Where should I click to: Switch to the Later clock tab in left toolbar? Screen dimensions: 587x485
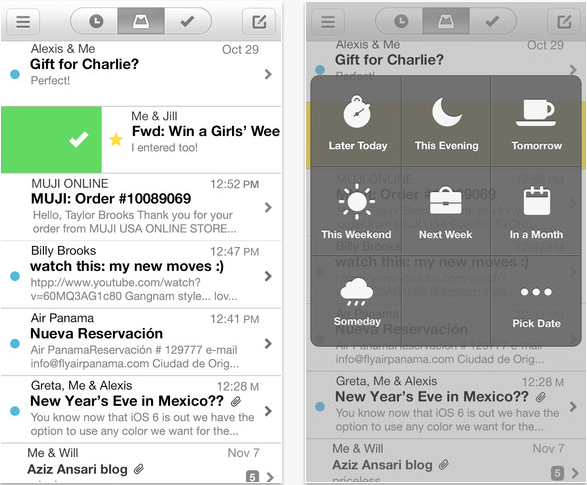96,21
